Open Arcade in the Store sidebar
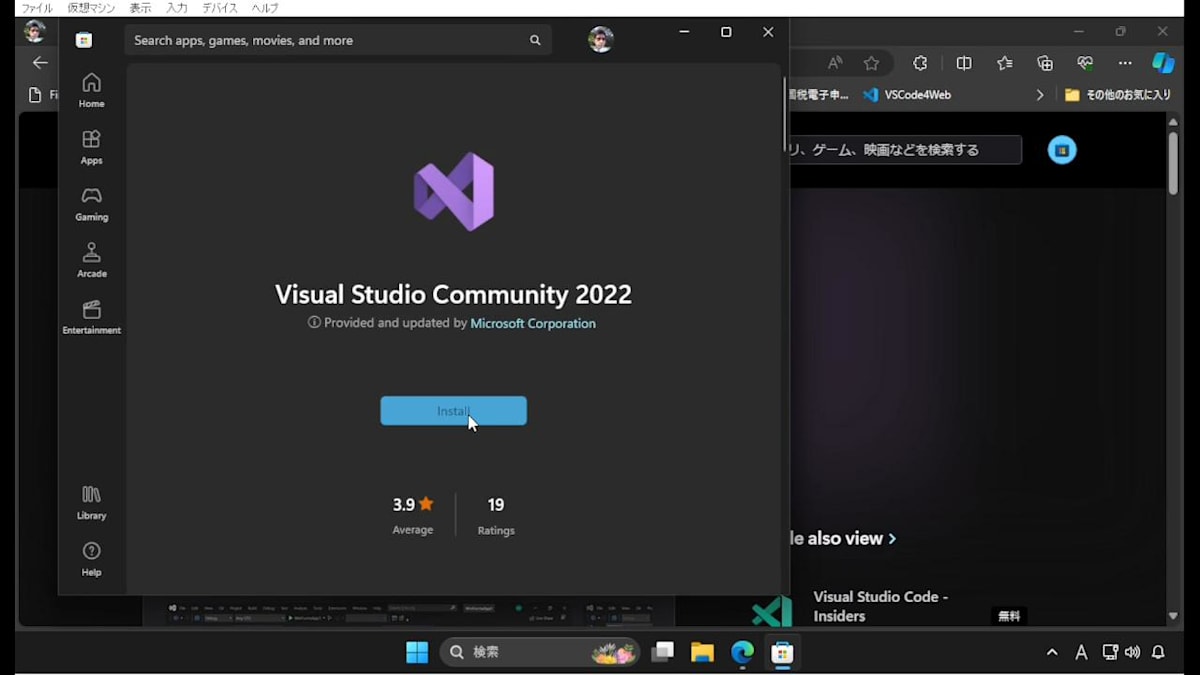1200x675 pixels. click(x=91, y=260)
